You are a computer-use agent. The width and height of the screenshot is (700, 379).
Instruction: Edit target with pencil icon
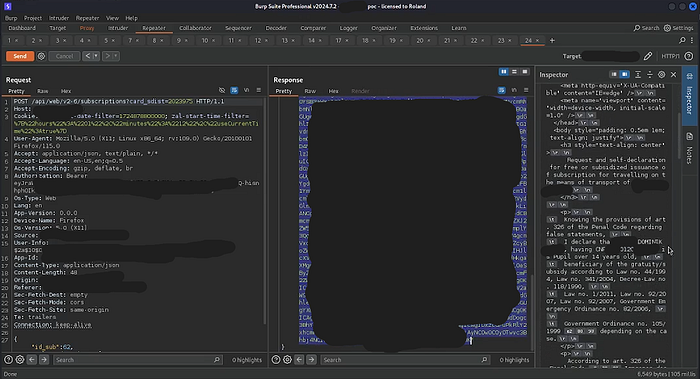pyautogui.click(x=648, y=56)
